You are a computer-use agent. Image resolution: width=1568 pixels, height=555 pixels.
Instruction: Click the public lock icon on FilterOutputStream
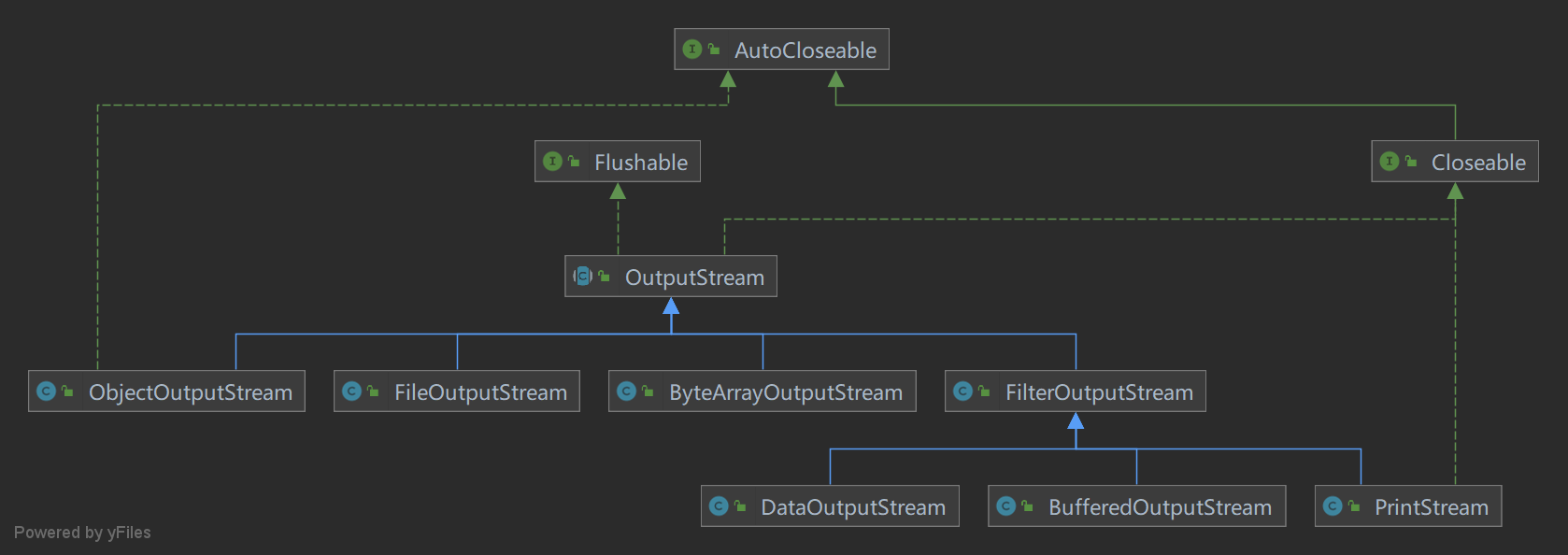pyautogui.click(x=984, y=391)
